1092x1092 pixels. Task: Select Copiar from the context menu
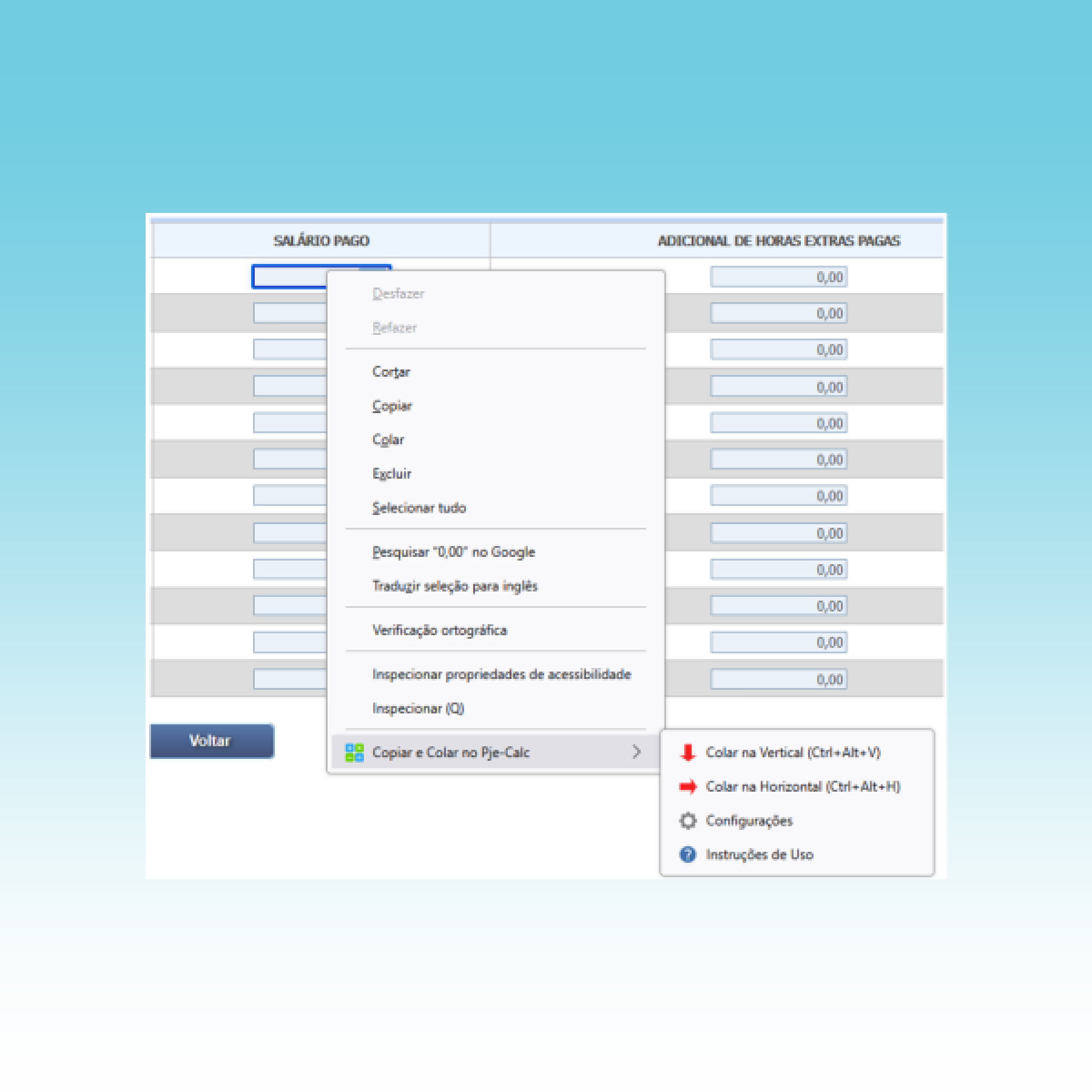[392, 405]
